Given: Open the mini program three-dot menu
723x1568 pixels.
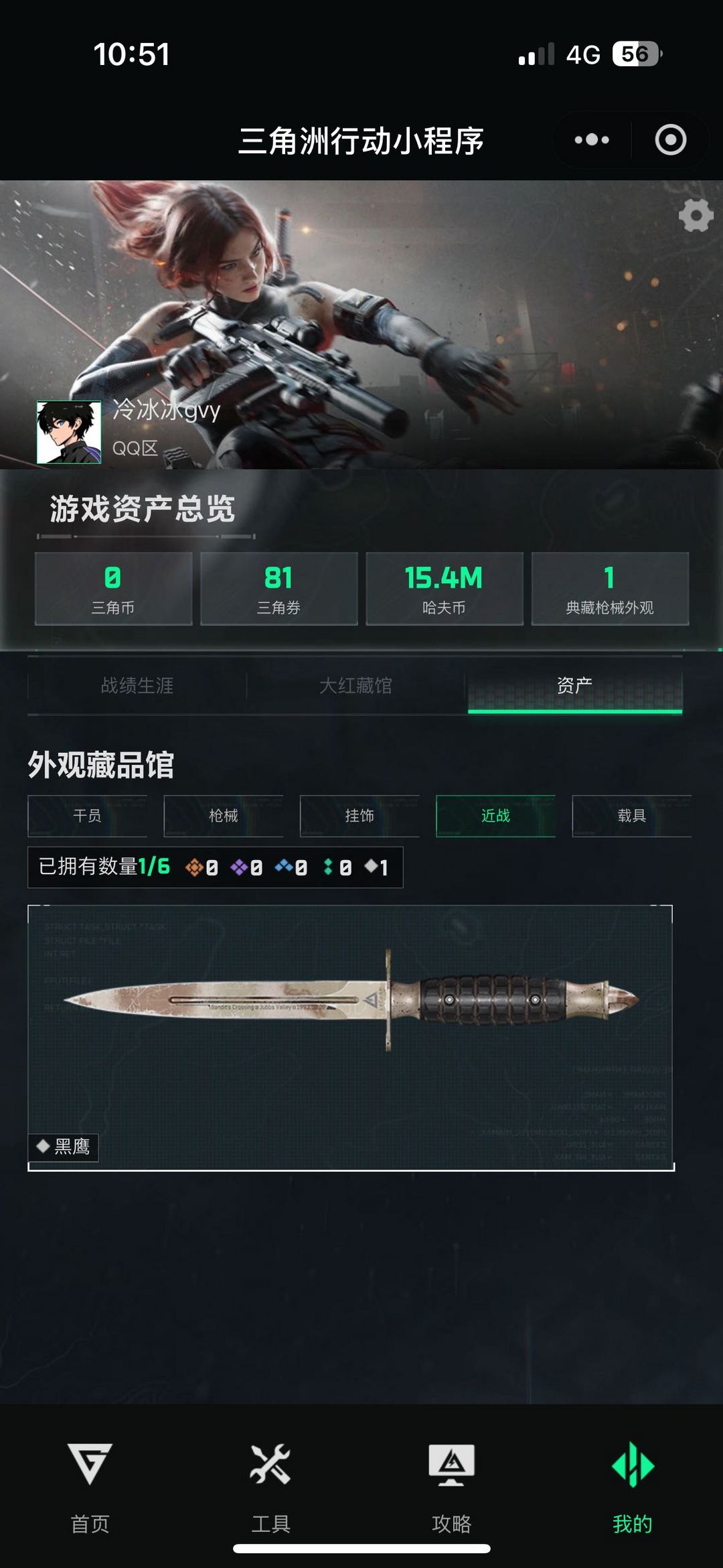Looking at the screenshot, I should tap(592, 140).
